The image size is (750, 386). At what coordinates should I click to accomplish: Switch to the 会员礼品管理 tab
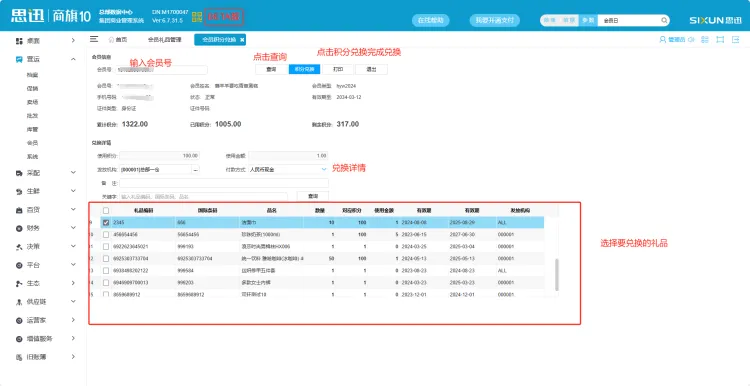tap(165, 40)
